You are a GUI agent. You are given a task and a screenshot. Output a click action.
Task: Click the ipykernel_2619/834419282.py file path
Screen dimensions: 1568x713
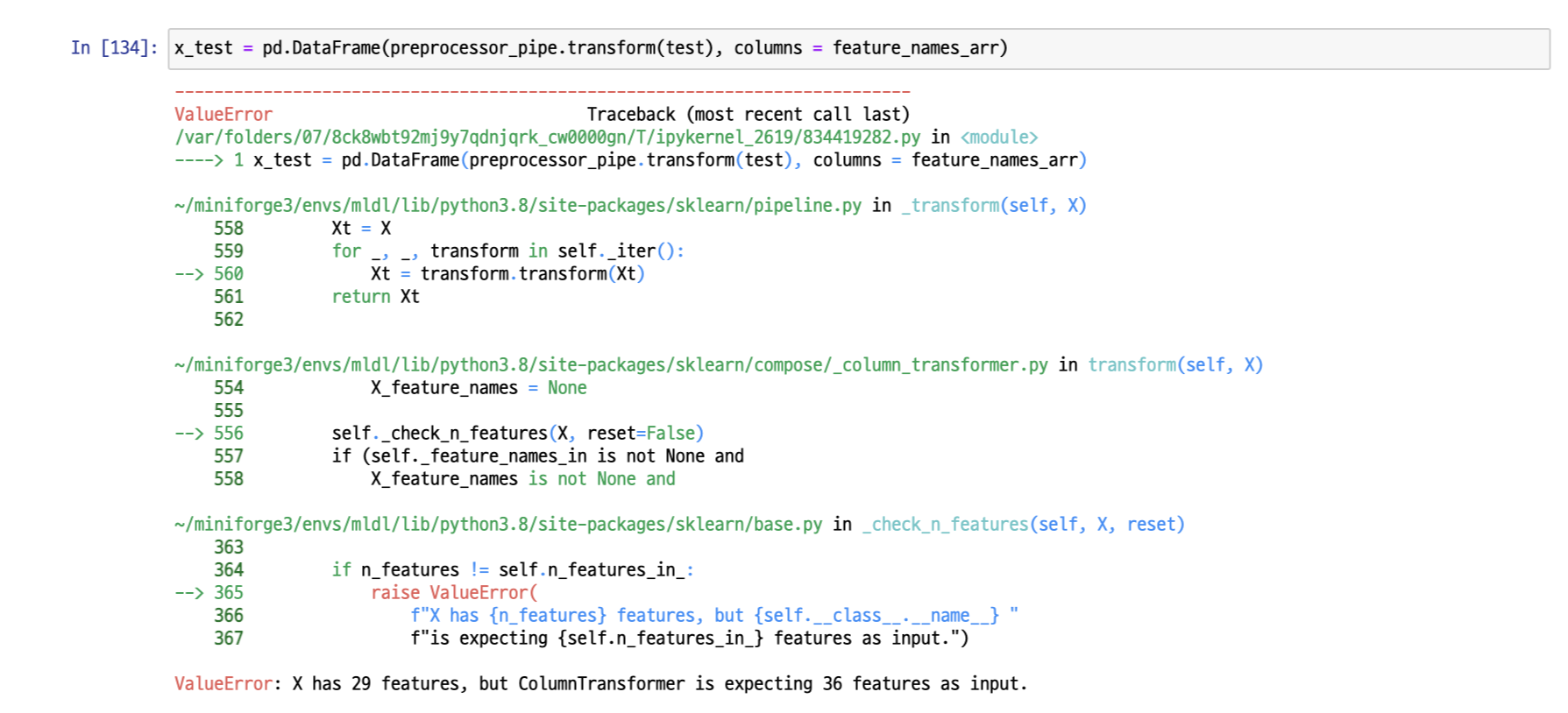(547, 138)
